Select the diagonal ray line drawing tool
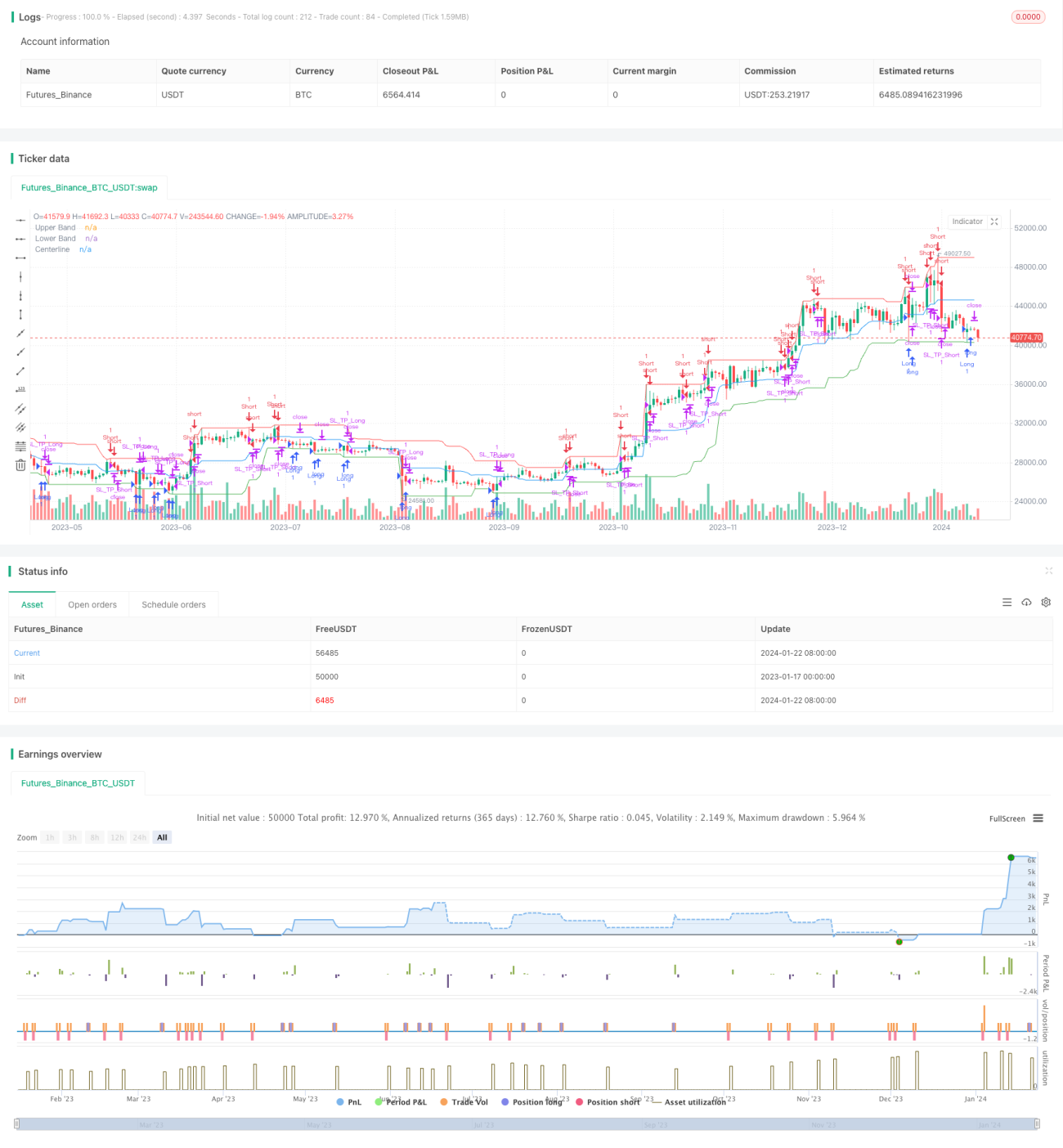 (x=20, y=352)
